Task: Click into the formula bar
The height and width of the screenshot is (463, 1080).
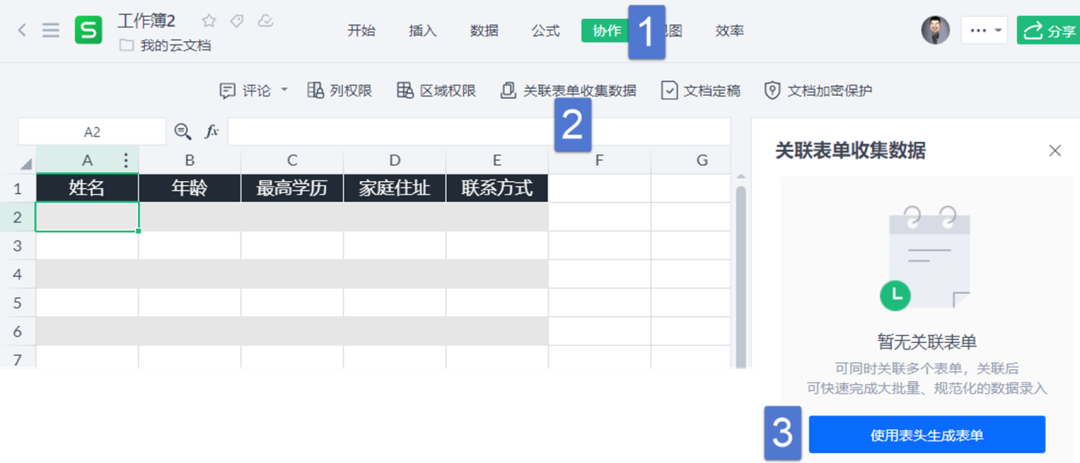Action: [479, 132]
